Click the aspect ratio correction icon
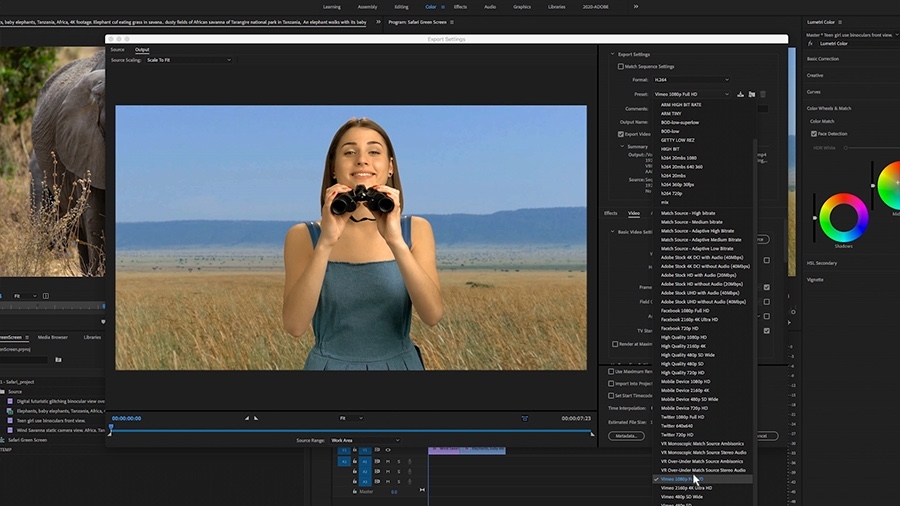This screenshot has width=900, height=506. pos(525,418)
